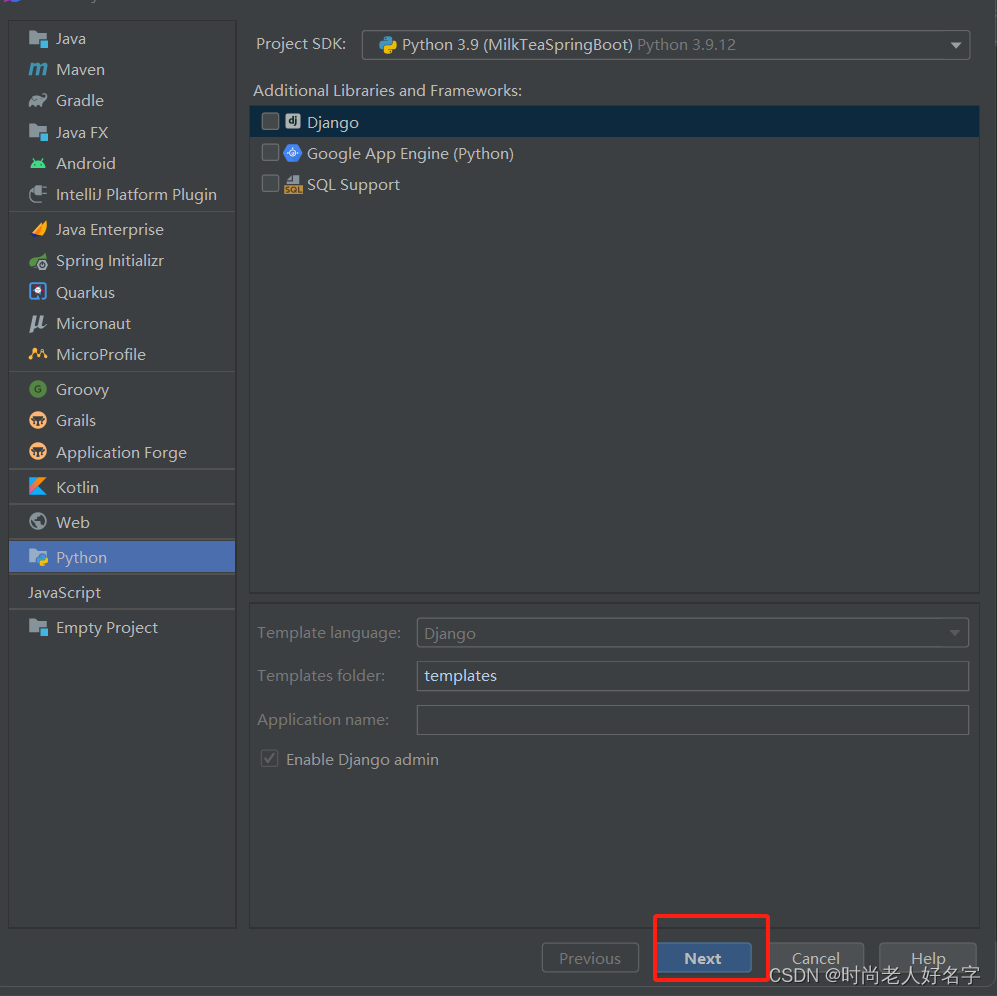Screen dimensions: 997x996
Task: Select MicroProfile label in project list
Action: [100, 354]
